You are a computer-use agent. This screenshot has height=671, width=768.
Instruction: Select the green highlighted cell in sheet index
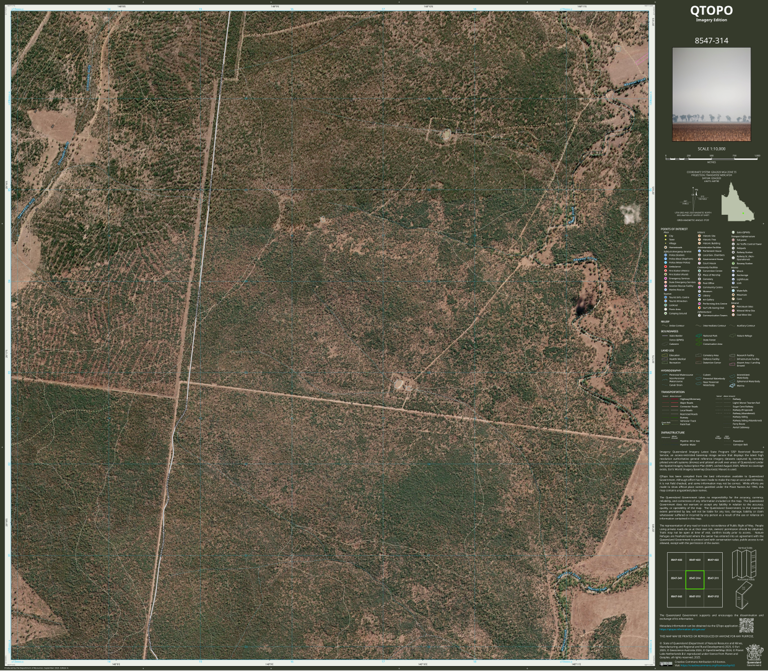[x=695, y=579]
